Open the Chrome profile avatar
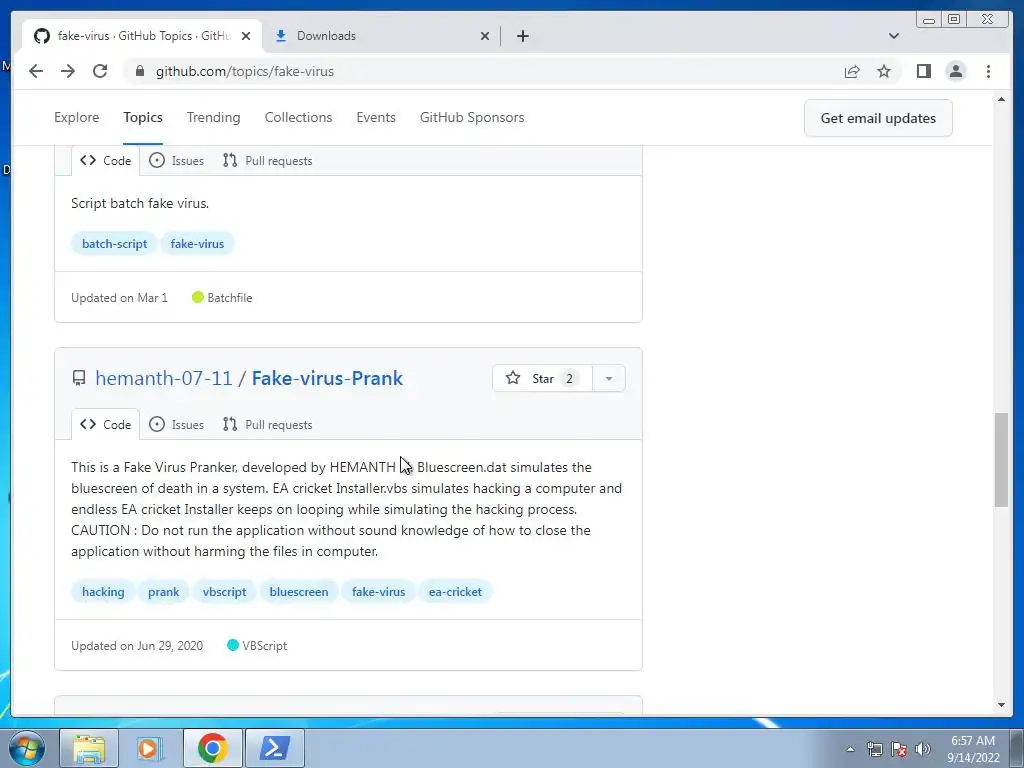 [955, 71]
